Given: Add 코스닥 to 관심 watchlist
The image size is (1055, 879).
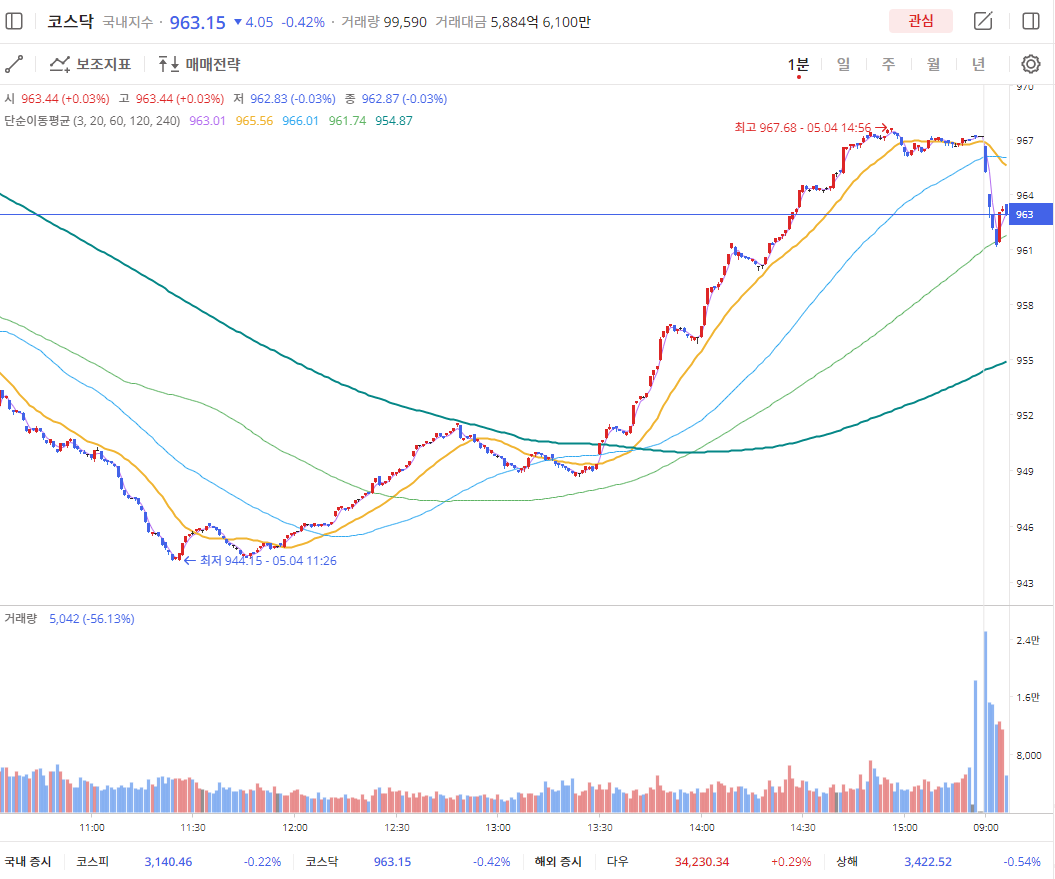Looking at the screenshot, I should click(x=920, y=22).
